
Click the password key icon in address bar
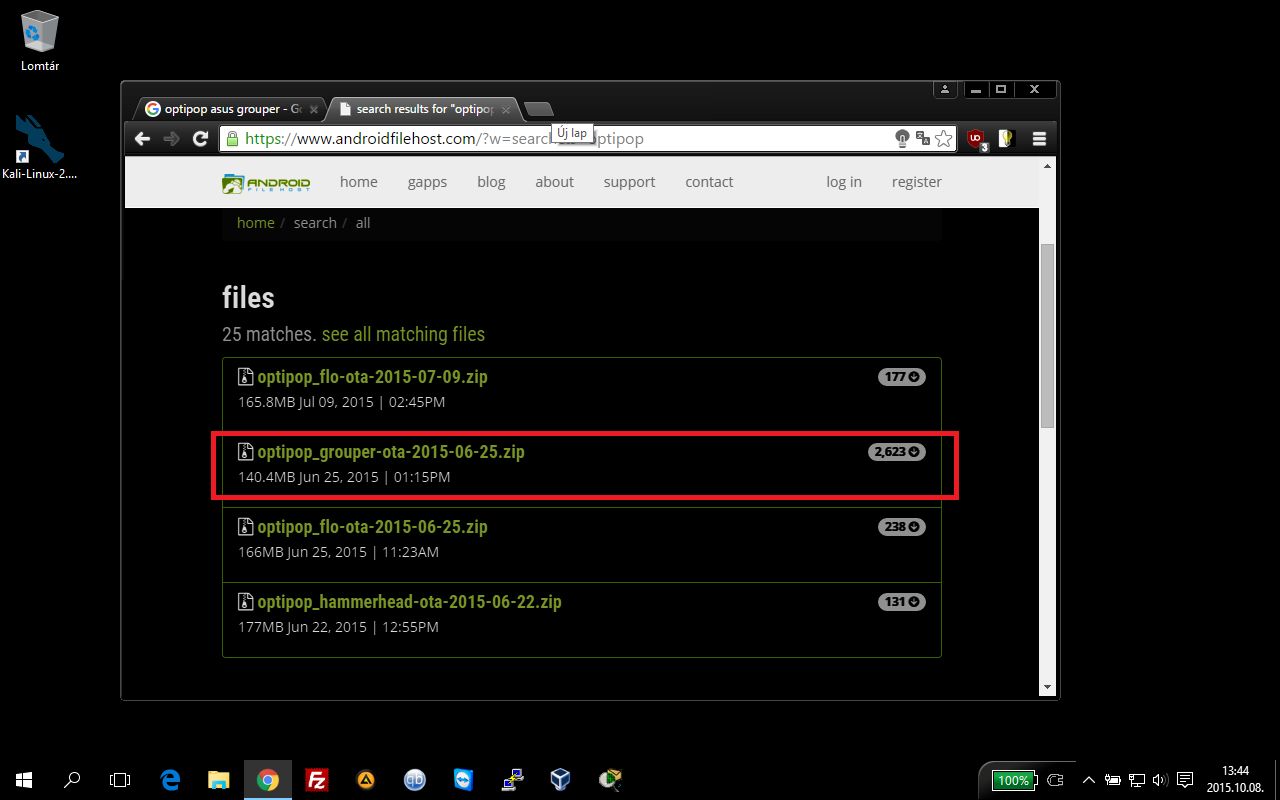[902, 139]
